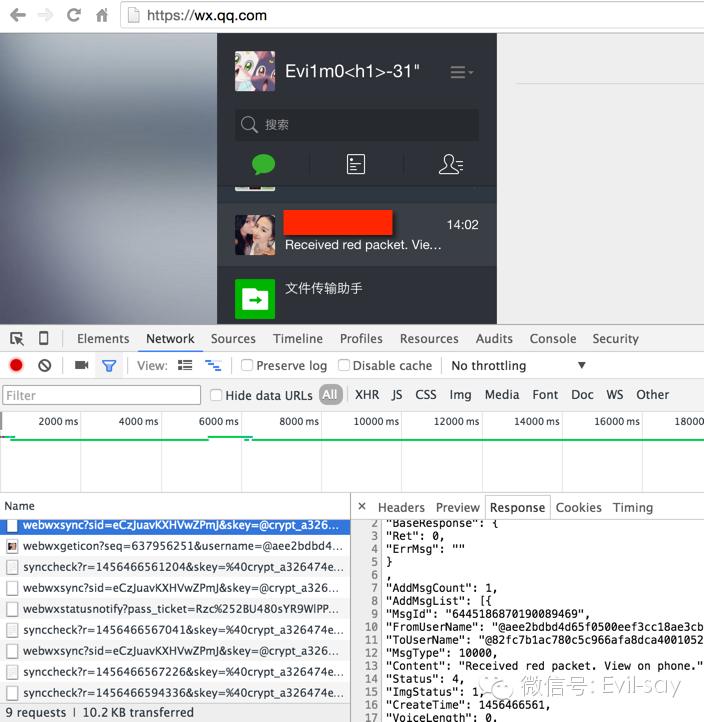The image size is (704, 722).
Task: Select syncheck?r=1456466561204 request row
Action: (175, 567)
